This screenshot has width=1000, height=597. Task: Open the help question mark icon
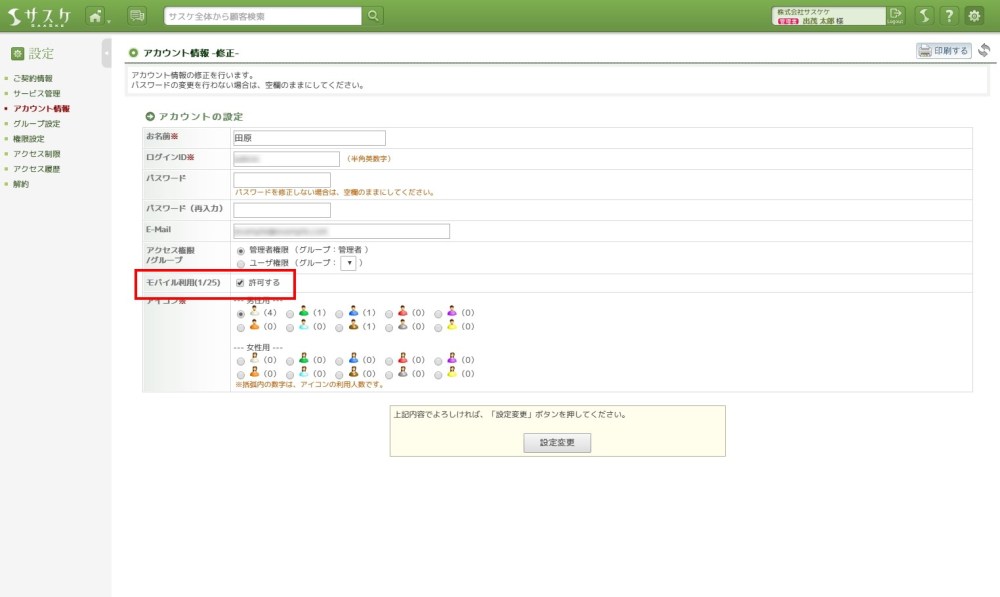948,16
